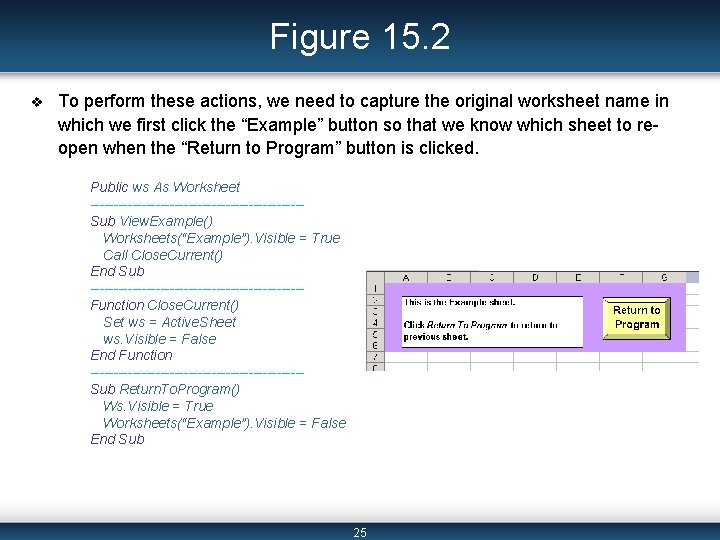Click the bullet paragraph starting 'To perform these actions'
The width and height of the screenshot is (720, 540).
(363, 124)
